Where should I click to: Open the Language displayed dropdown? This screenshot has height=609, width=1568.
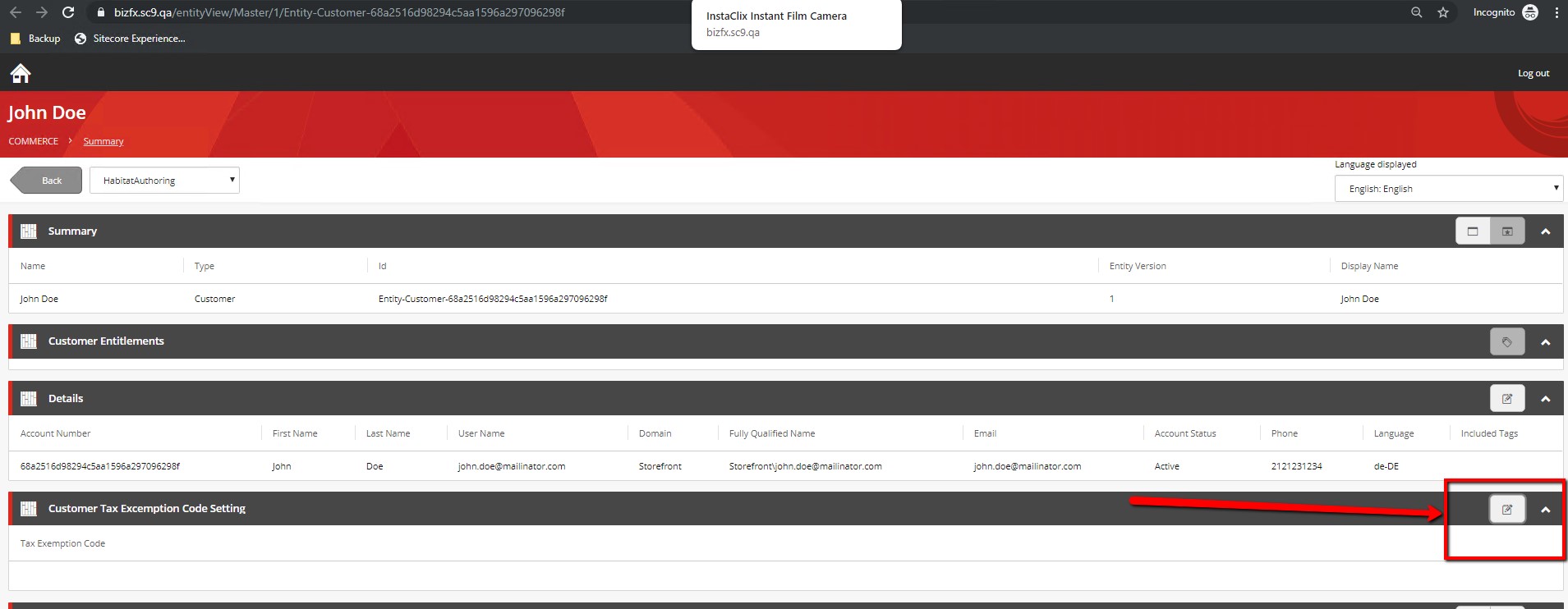(1449, 188)
